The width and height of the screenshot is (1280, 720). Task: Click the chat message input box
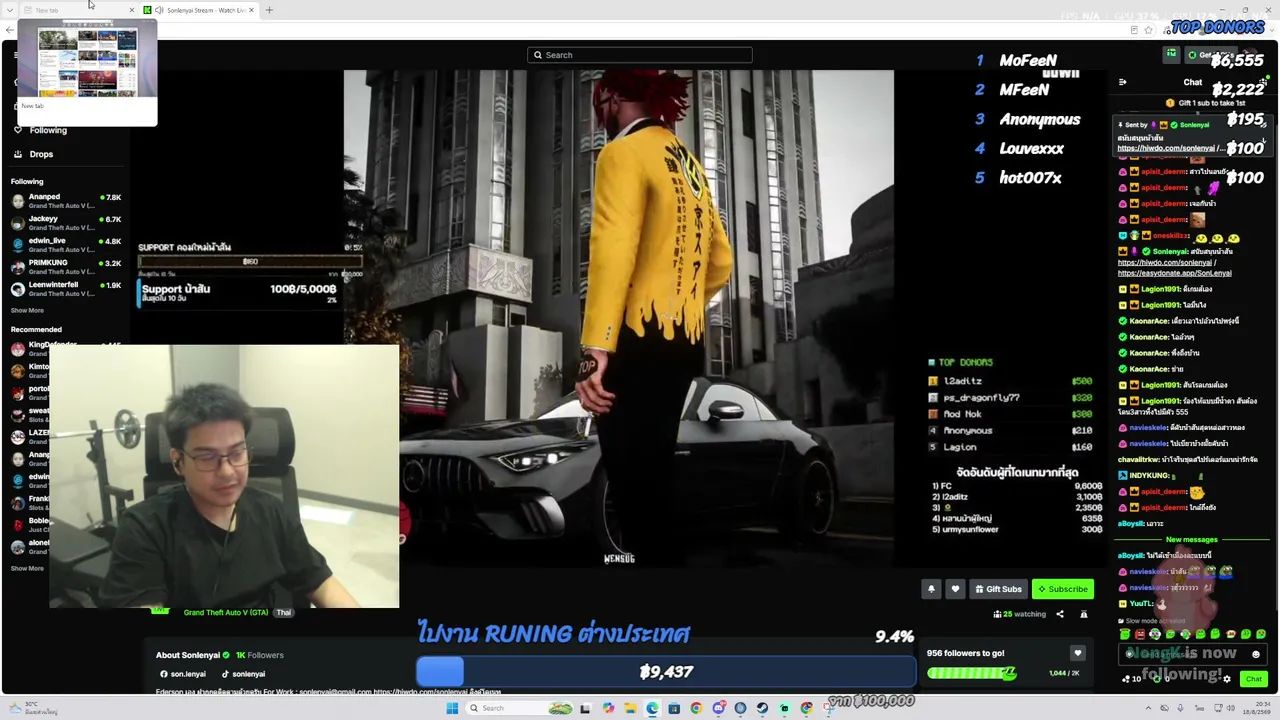click(1191, 655)
